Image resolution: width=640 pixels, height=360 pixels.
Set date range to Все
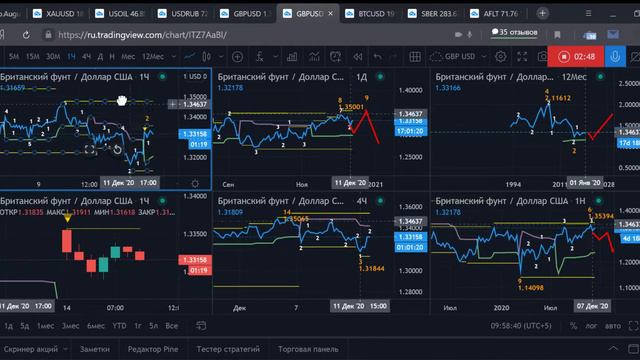click(x=171, y=326)
